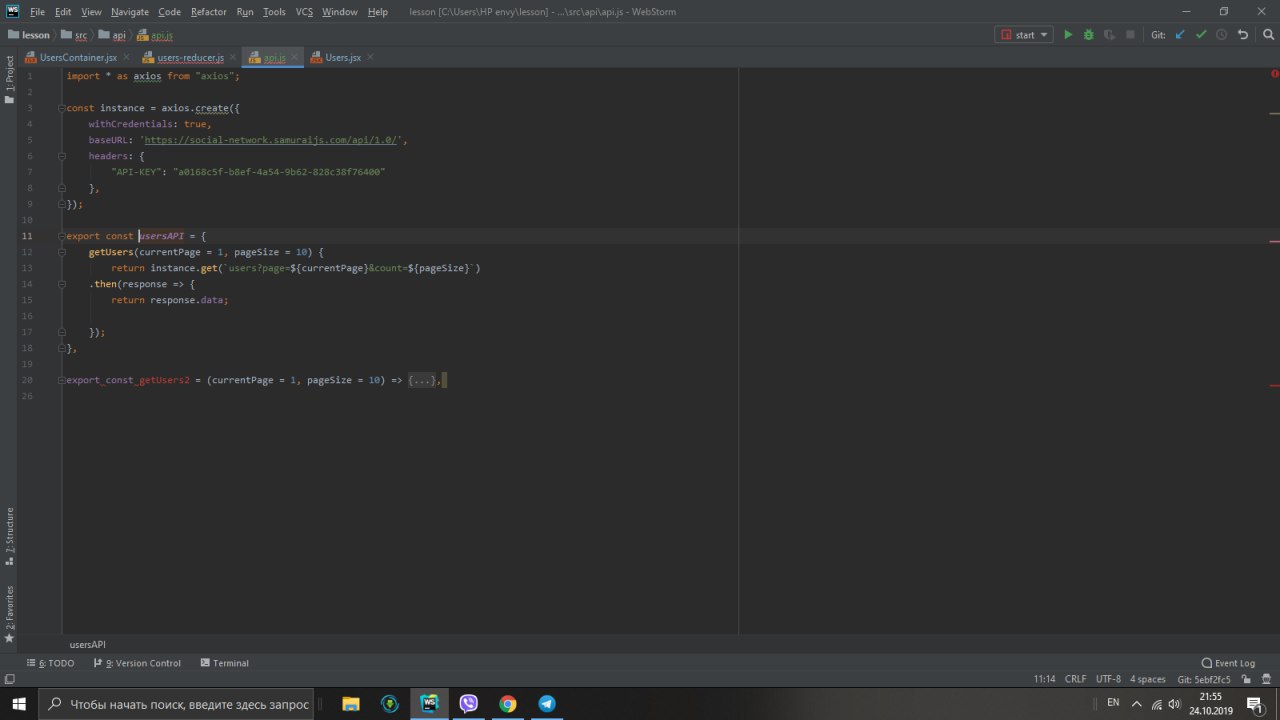Close the UsersContainer.jsx tab

click(126, 58)
